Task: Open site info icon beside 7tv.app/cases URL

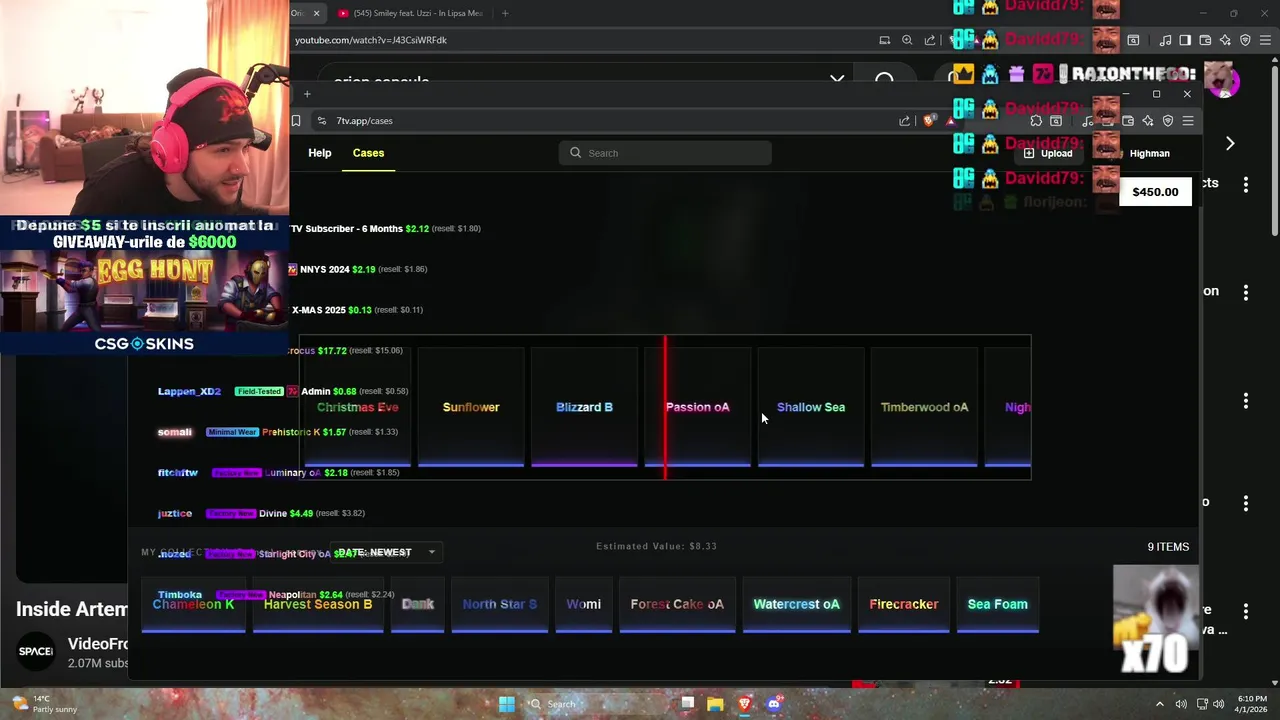Action: (321, 121)
